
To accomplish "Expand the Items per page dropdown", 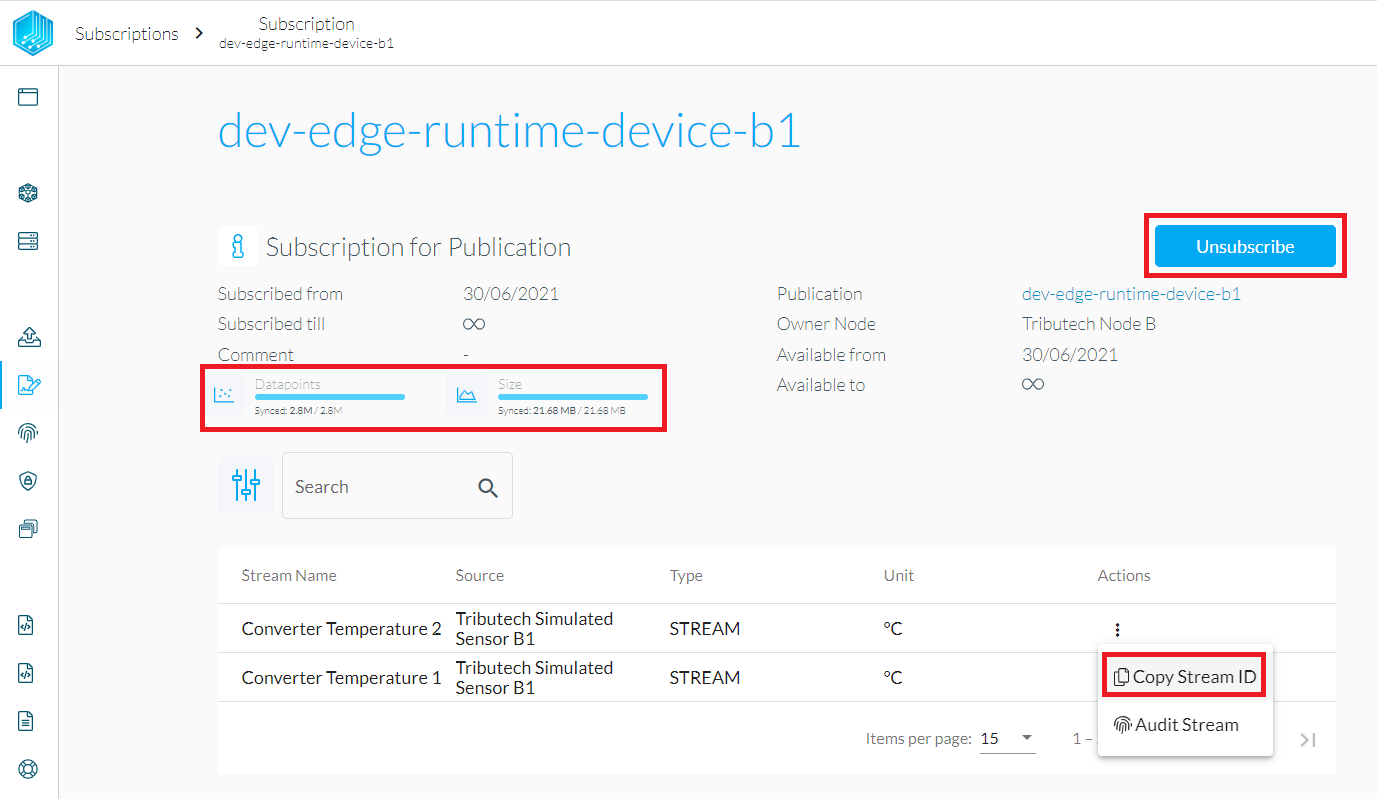I will click(x=1008, y=739).
